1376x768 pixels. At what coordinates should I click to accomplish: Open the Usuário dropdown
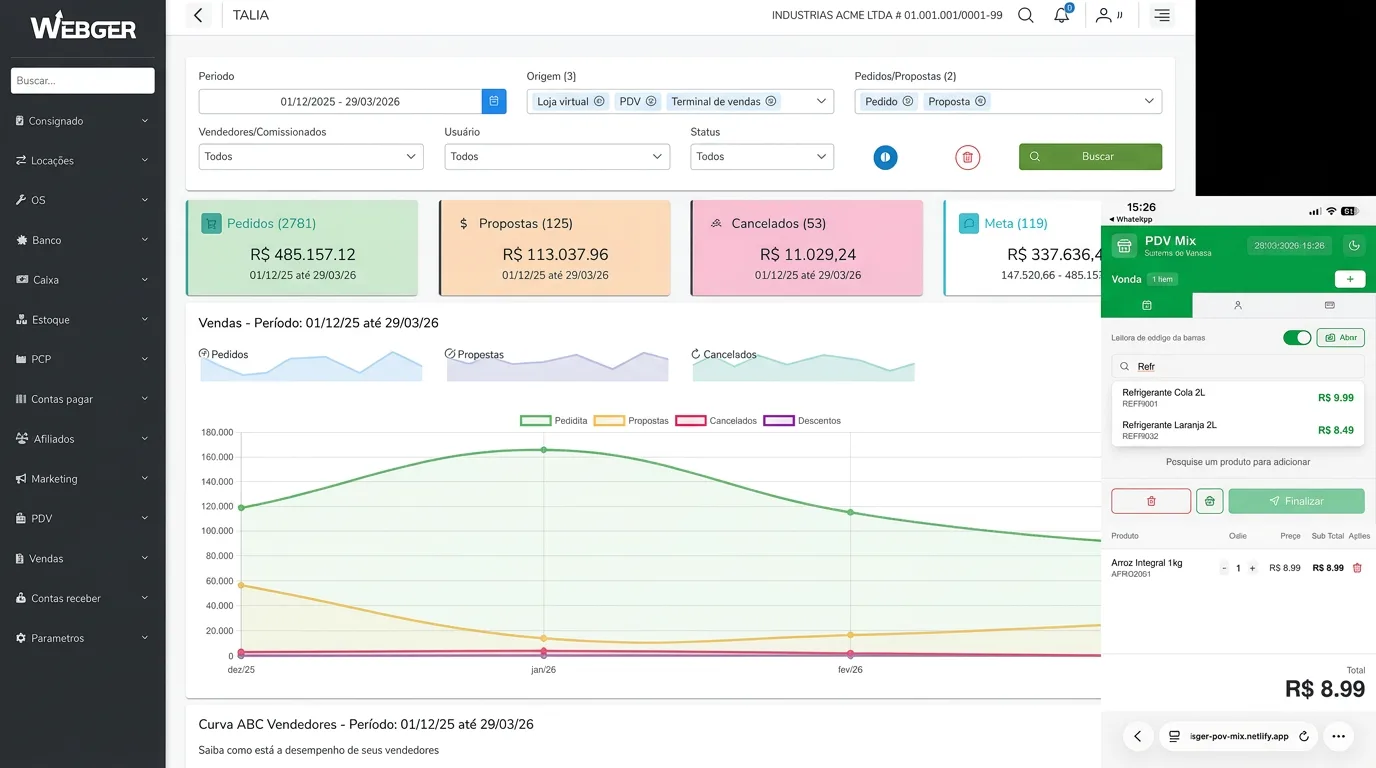(557, 157)
